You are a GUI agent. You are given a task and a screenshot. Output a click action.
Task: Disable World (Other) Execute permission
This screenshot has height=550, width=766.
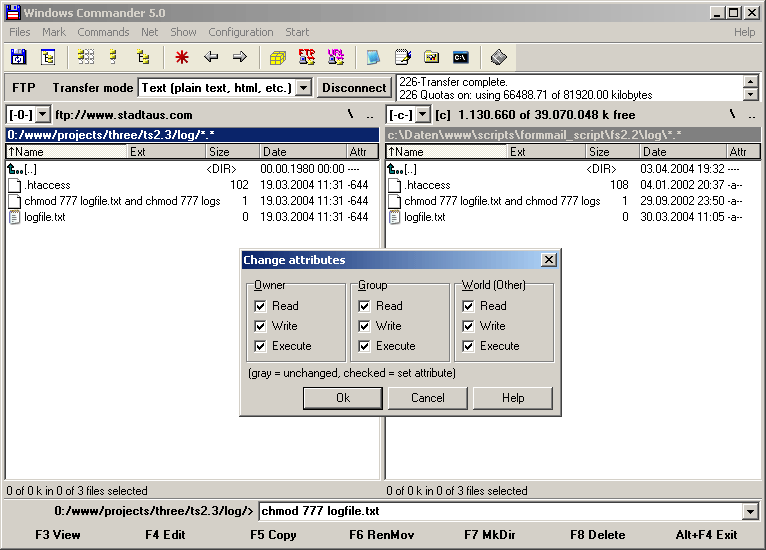(x=468, y=346)
